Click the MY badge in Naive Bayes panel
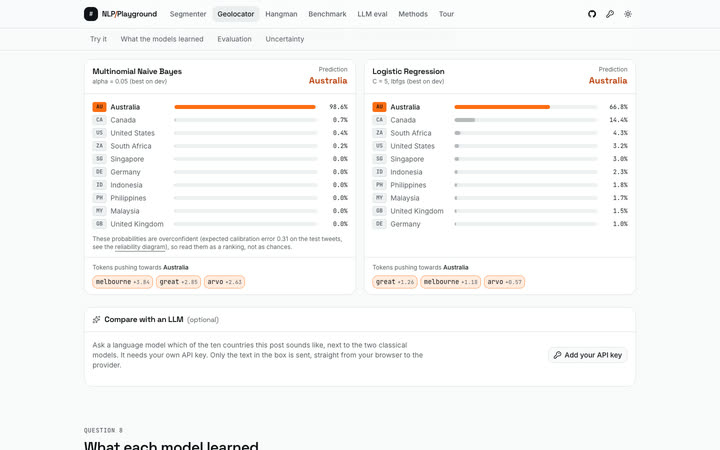 [99, 211]
